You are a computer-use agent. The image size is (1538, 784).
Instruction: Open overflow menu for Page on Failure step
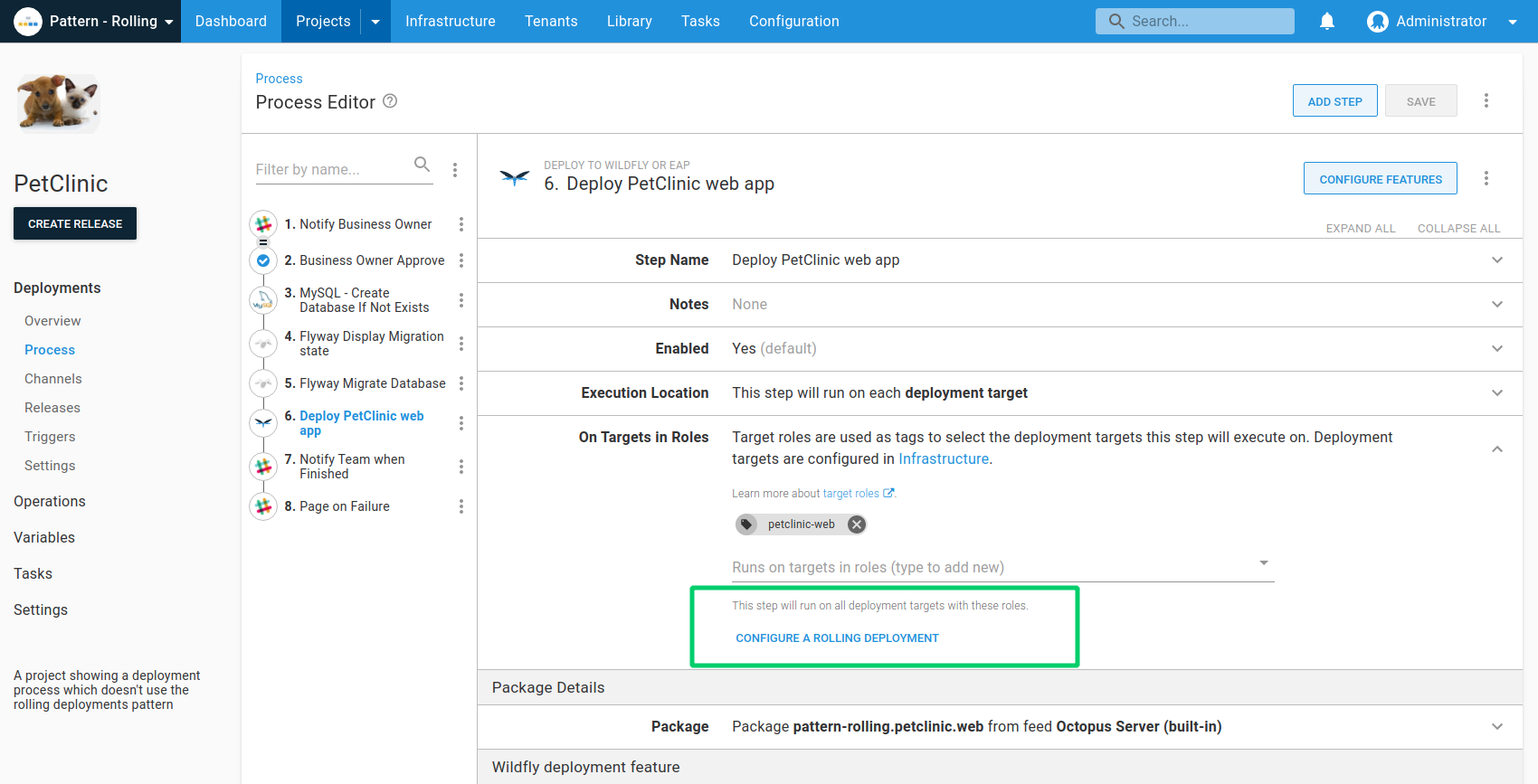[461, 506]
